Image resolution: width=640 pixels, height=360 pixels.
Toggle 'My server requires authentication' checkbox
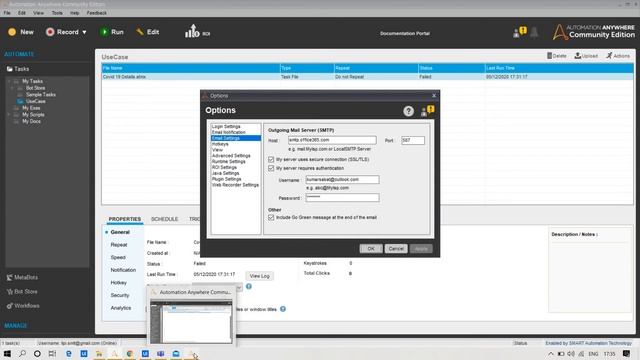(x=271, y=168)
